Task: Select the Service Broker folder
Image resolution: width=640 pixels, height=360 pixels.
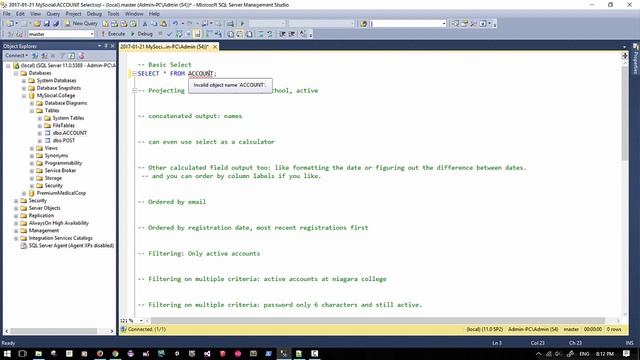Action: coord(60,171)
